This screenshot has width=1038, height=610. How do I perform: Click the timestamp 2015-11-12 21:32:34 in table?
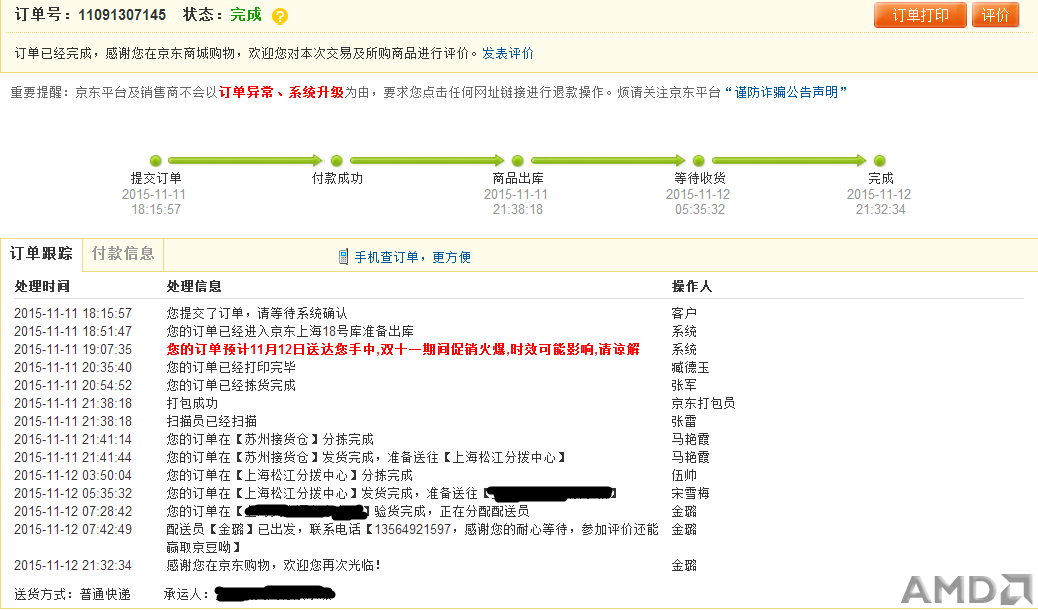pyautogui.click(x=73, y=566)
